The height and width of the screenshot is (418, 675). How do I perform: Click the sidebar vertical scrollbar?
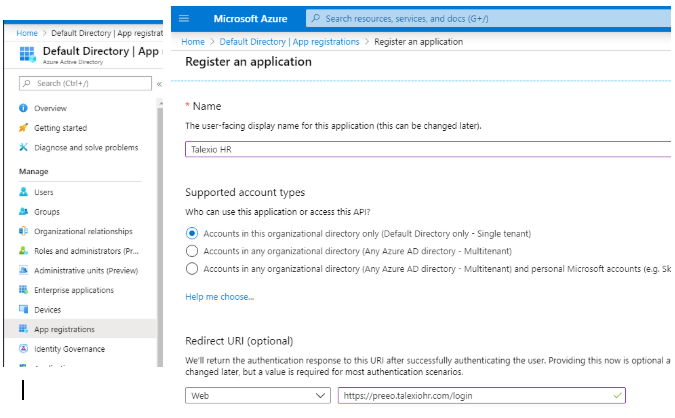coord(160,232)
